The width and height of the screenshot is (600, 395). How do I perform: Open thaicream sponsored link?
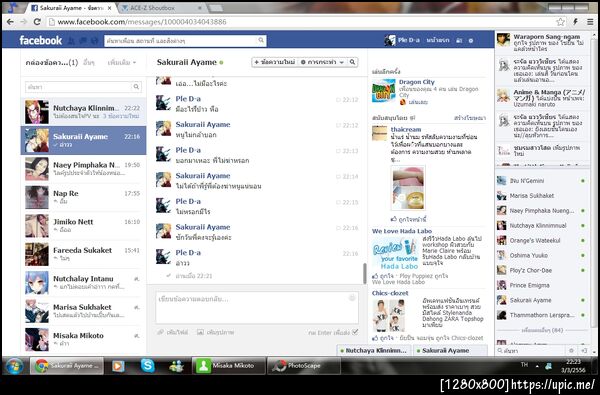[406, 129]
